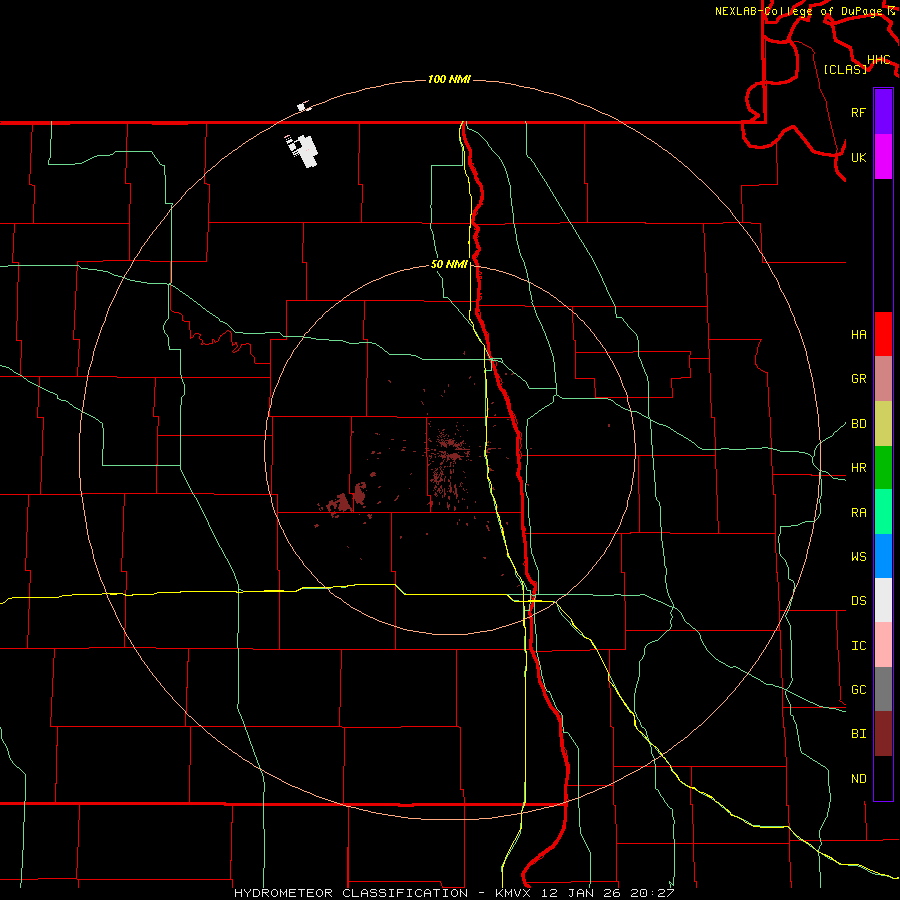The height and width of the screenshot is (900, 900).
Task: Click the HA legend label
Action: (x=858, y=335)
